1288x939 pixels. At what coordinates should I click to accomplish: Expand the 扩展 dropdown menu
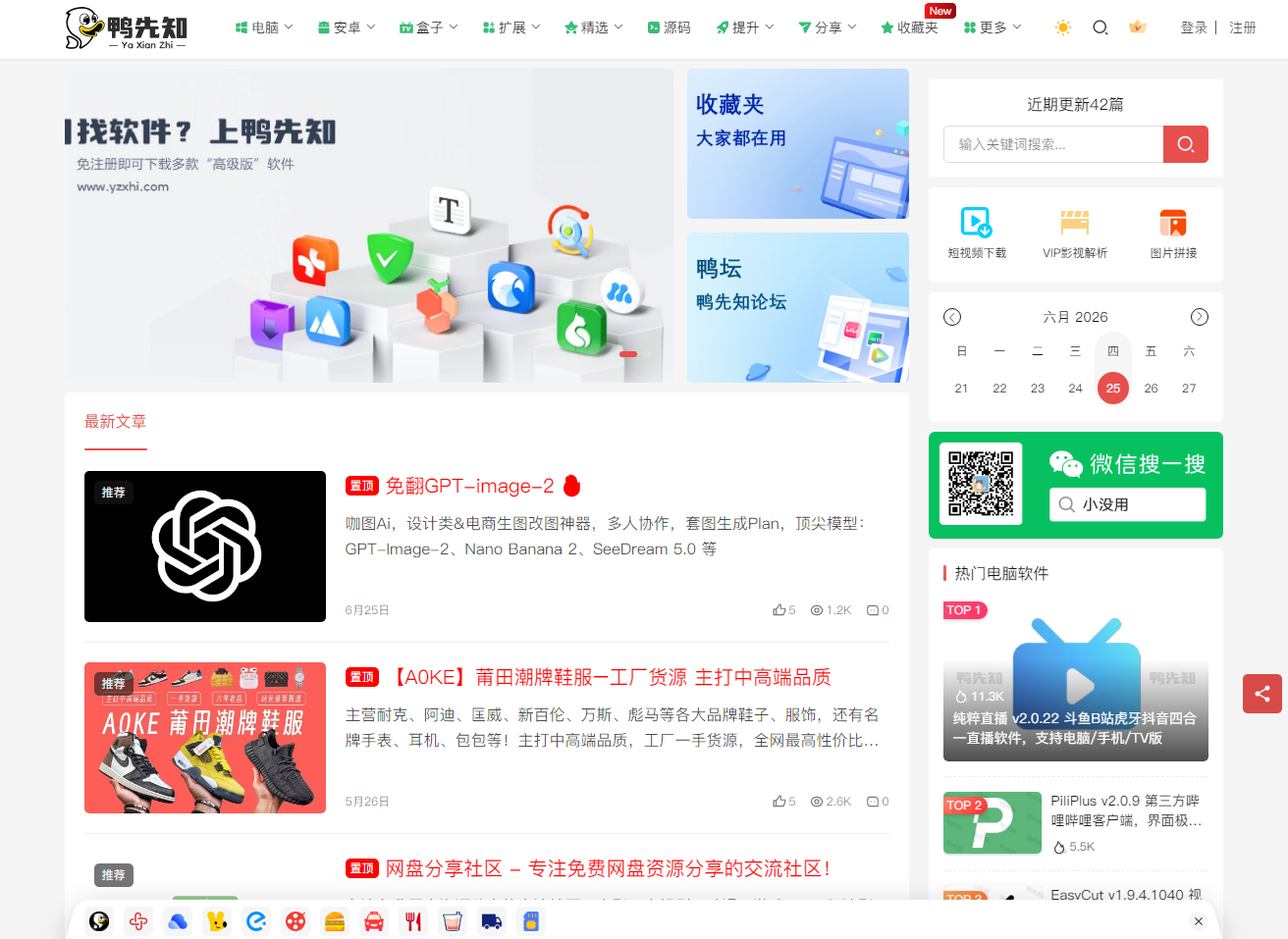coord(511,27)
